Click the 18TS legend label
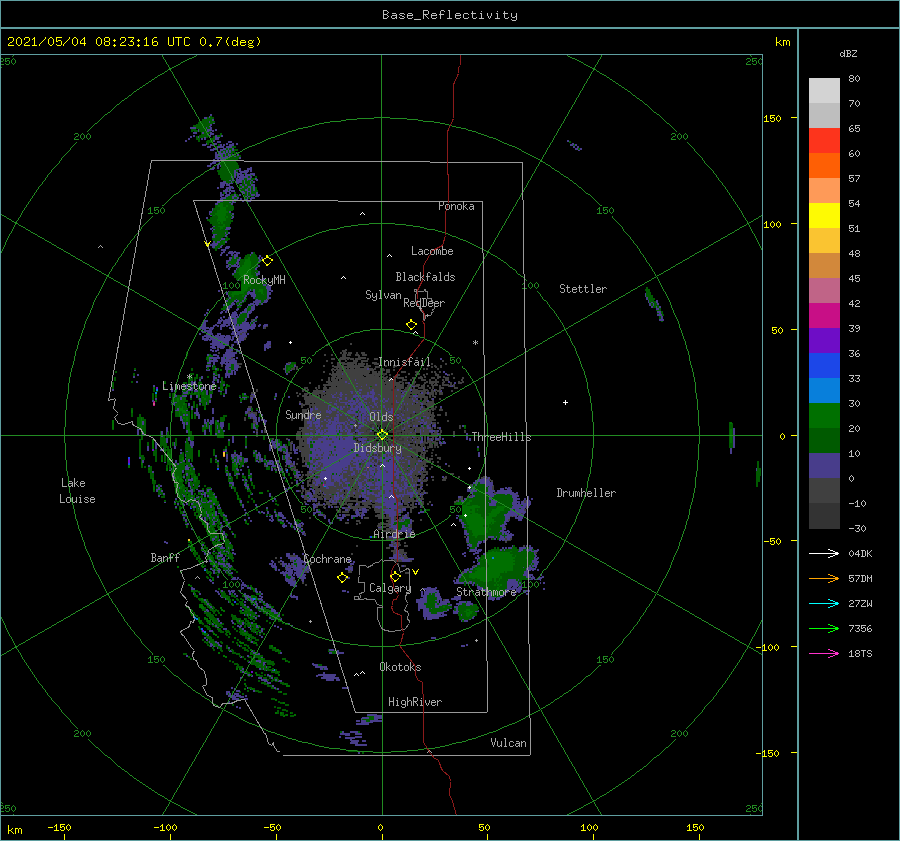Viewport: 900px width, 841px height. (860, 653)
